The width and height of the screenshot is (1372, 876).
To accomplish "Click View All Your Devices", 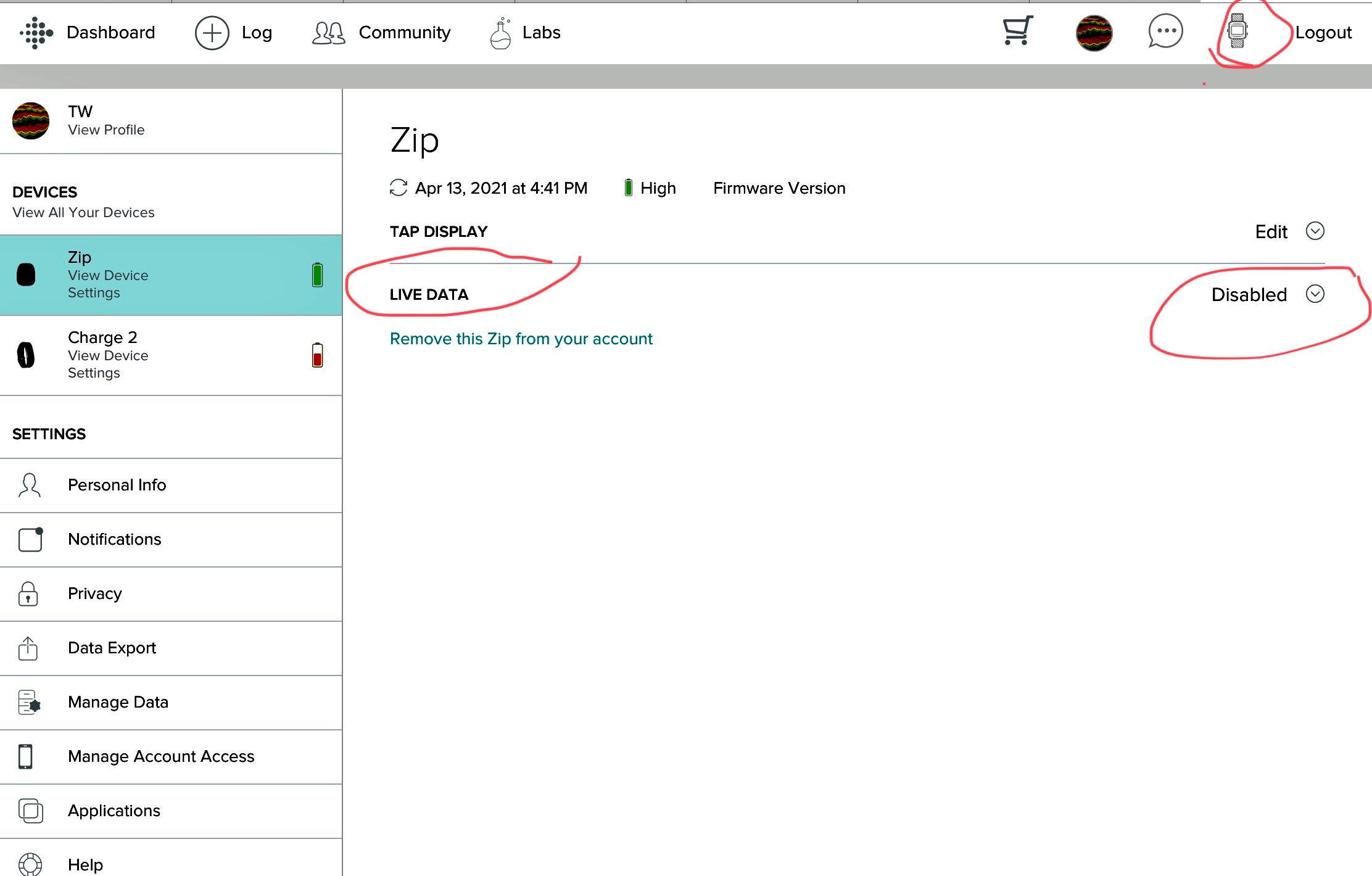I will pyautogui.click(x=83, y=212).
